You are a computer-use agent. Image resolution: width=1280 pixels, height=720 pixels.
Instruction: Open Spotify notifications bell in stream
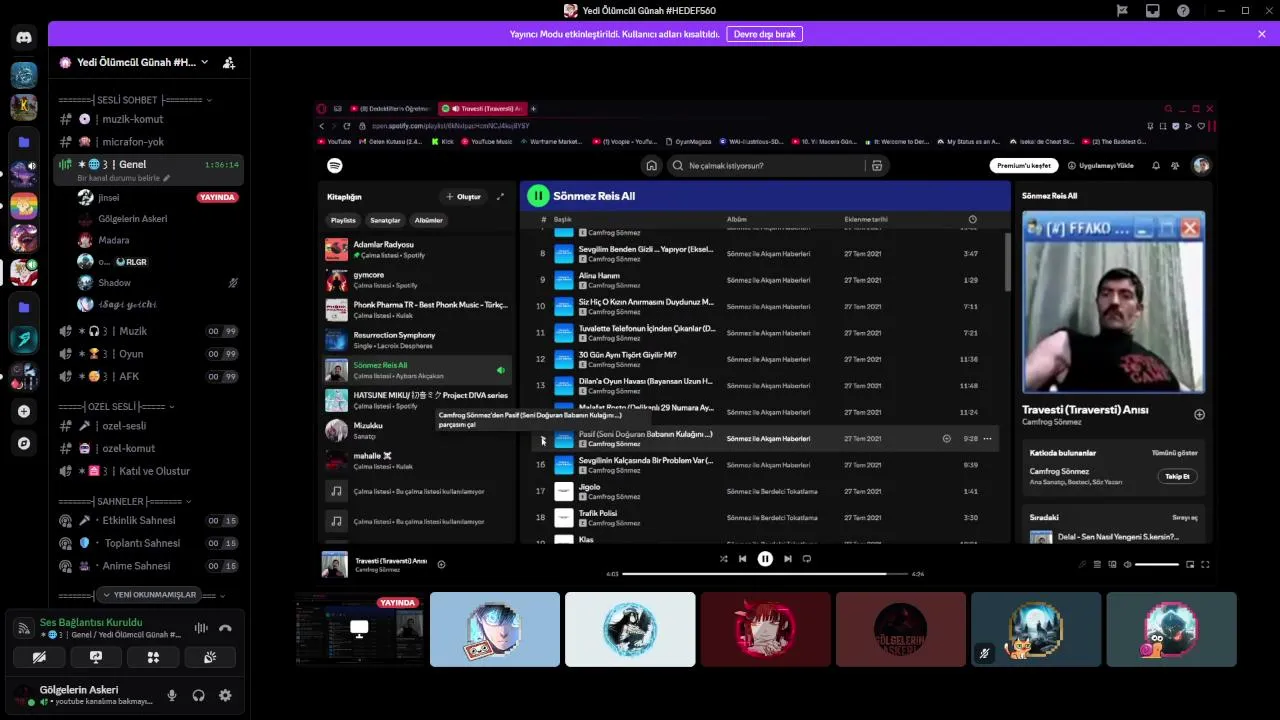(x=1156, y=166)
